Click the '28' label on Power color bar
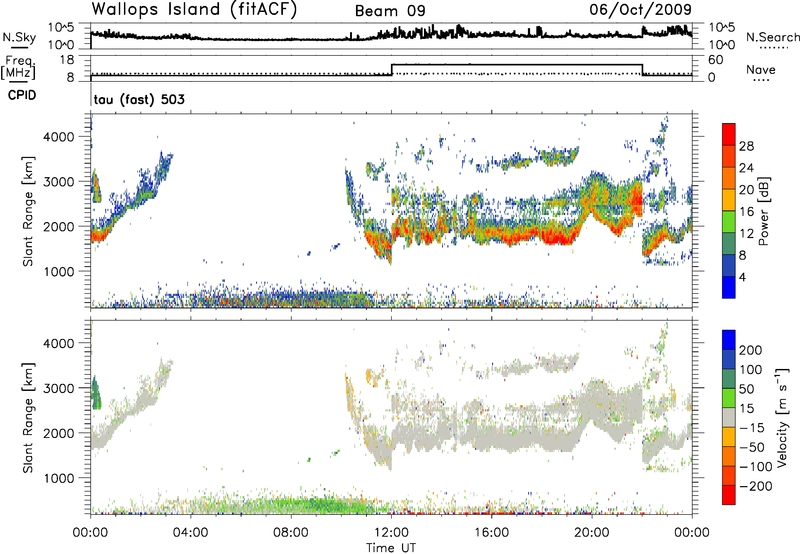The height and width of the screenshot is (554, 800). (x=746, y=146)
